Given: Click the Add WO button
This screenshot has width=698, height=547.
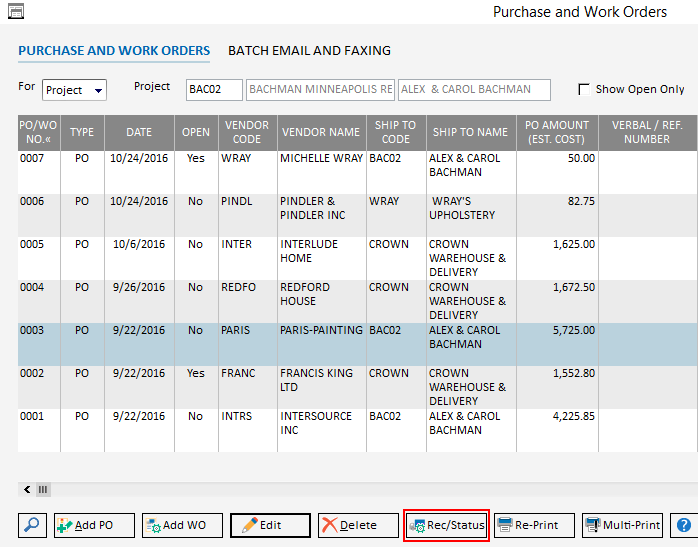Looking at the screenshot, I should tap(182, 525).
